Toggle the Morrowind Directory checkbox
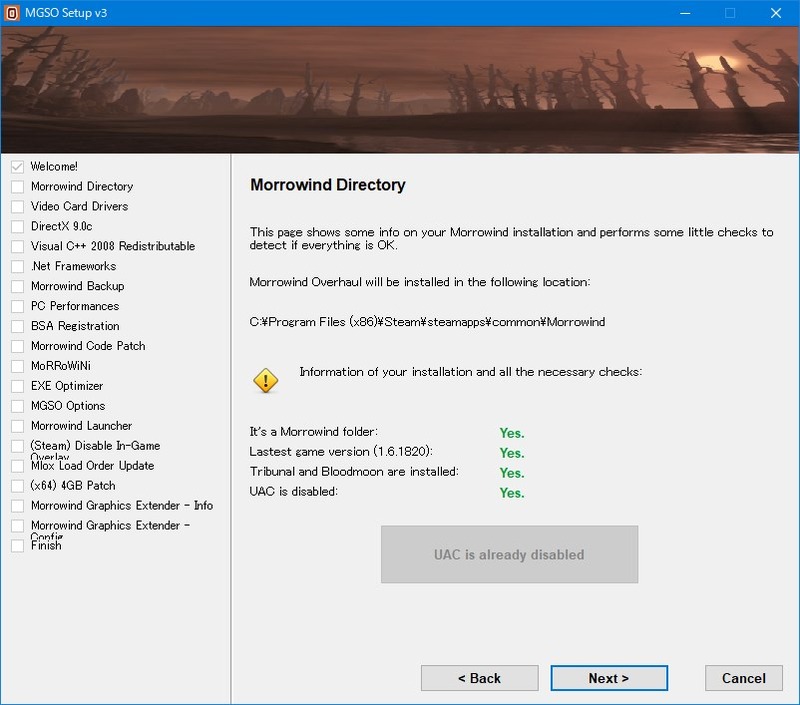800x705 pixels. (17, 187)
